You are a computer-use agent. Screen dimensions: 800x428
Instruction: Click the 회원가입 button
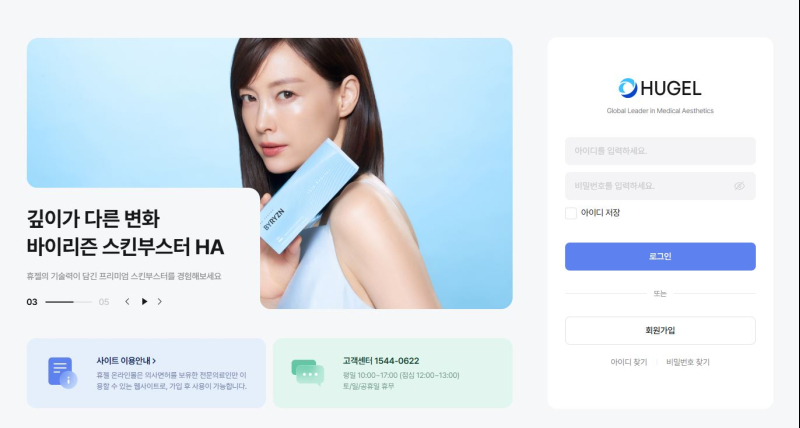coord(660,331)
